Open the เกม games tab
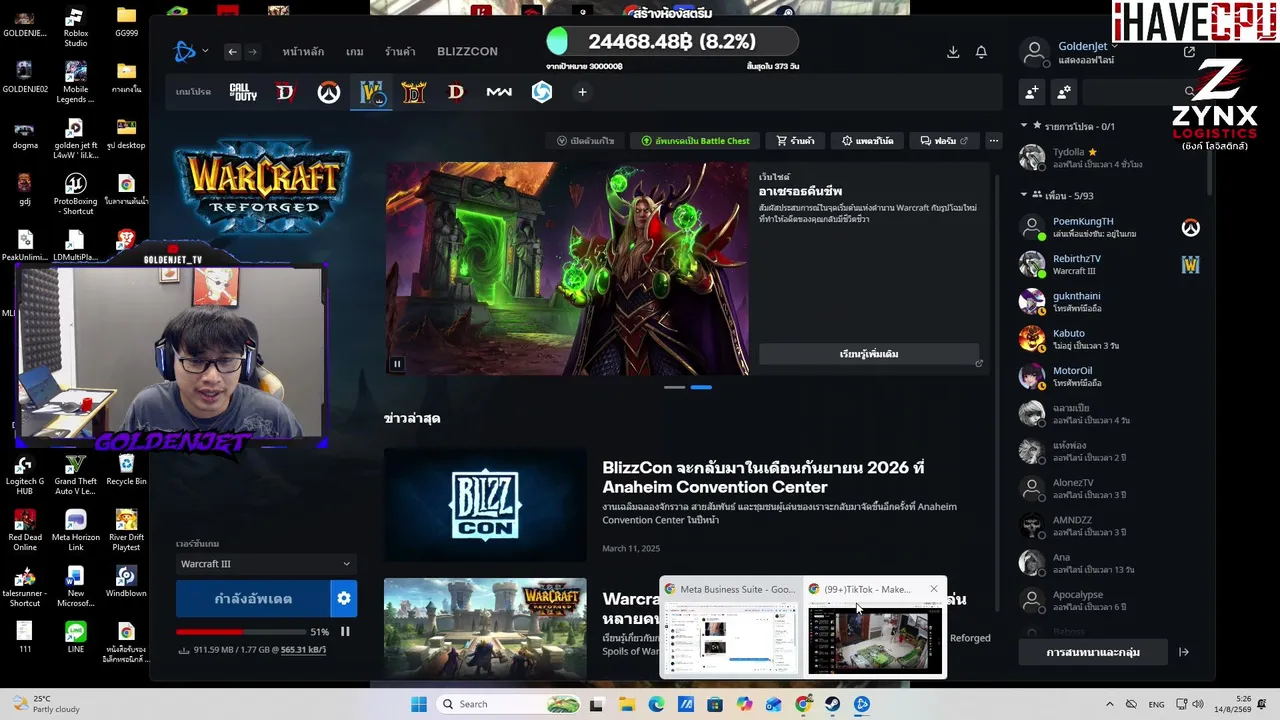This screenshot has width=1280, height=720. click(354, 52)
